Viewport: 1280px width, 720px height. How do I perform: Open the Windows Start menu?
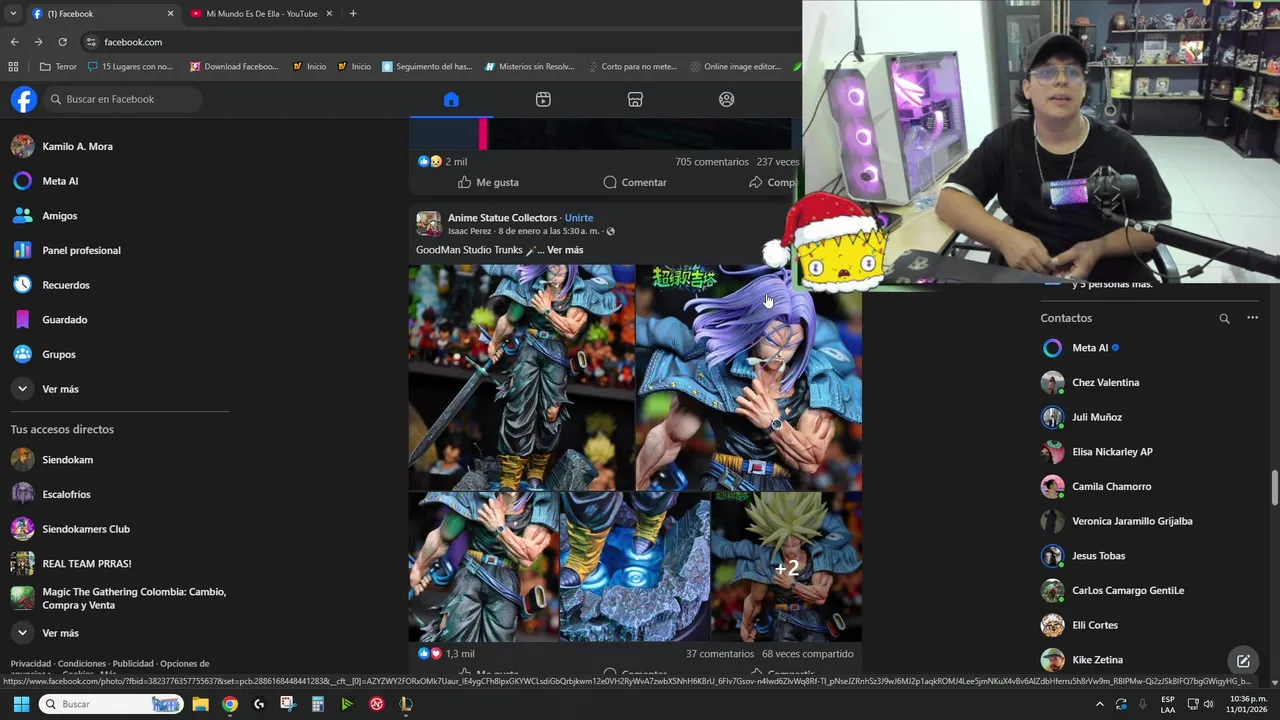click(21, 704)
